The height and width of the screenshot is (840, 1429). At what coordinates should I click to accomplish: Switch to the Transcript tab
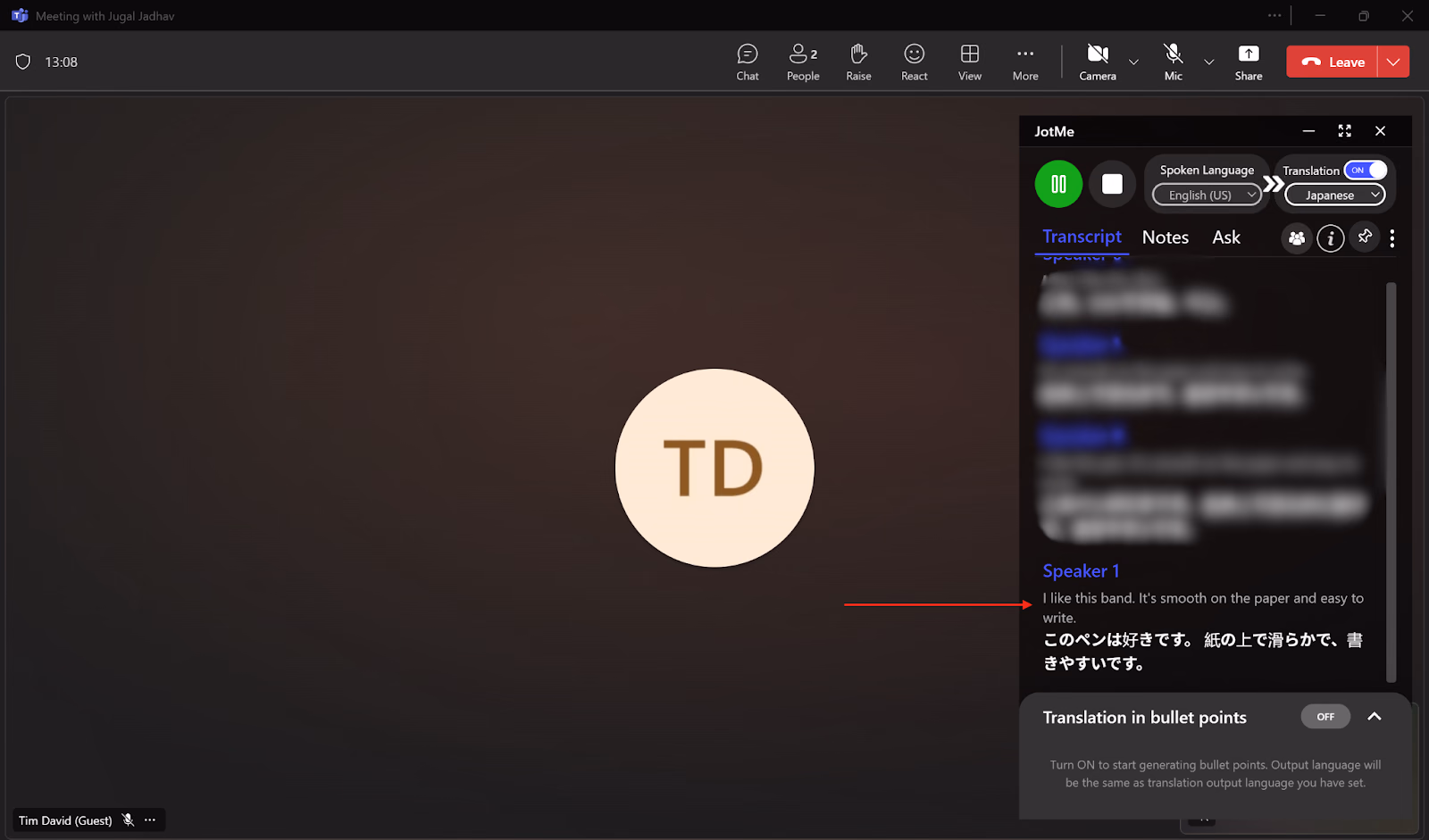point(1082,237)
